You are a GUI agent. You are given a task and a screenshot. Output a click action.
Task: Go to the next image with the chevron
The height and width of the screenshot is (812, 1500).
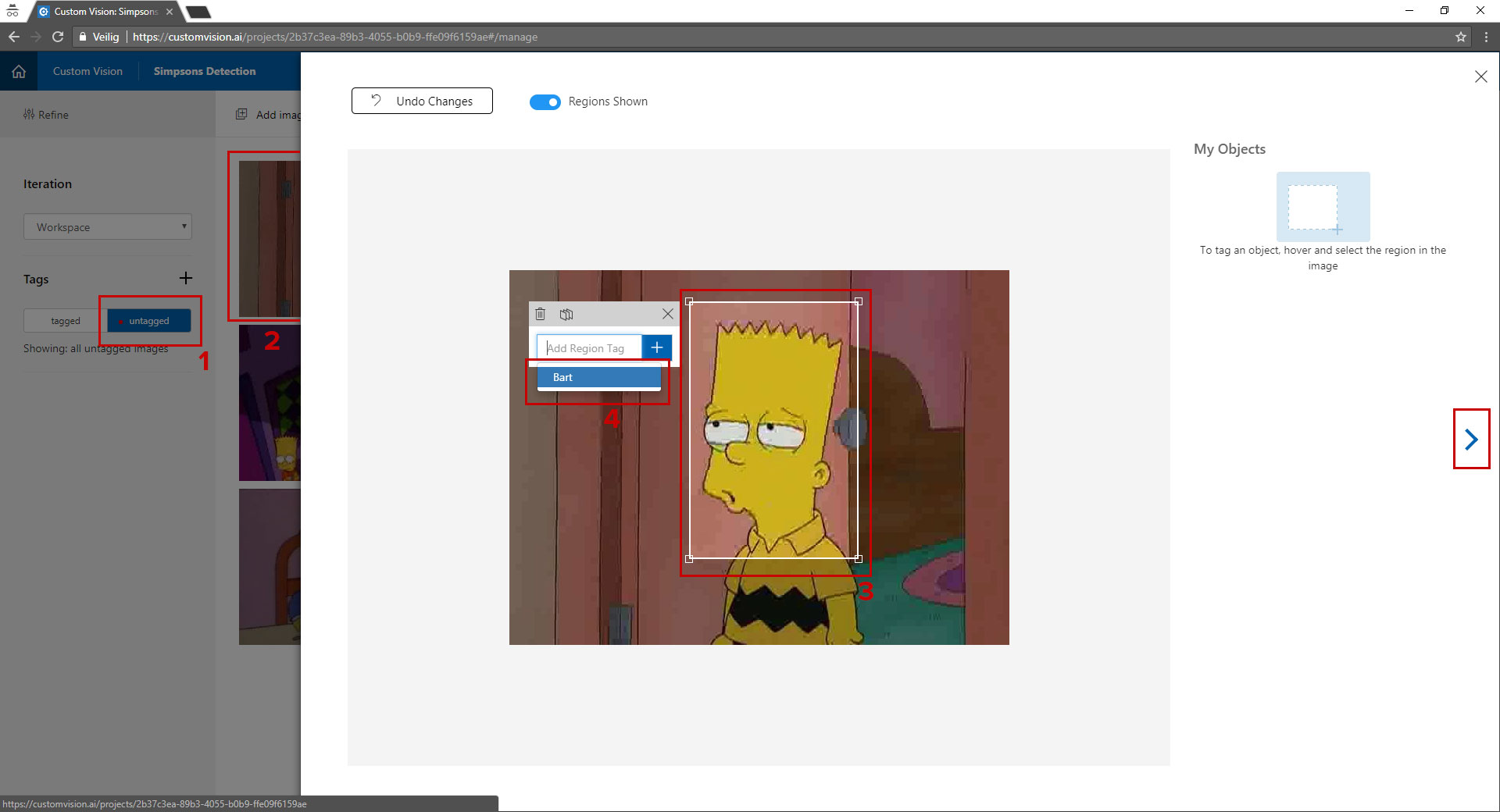coord(1472,439)
